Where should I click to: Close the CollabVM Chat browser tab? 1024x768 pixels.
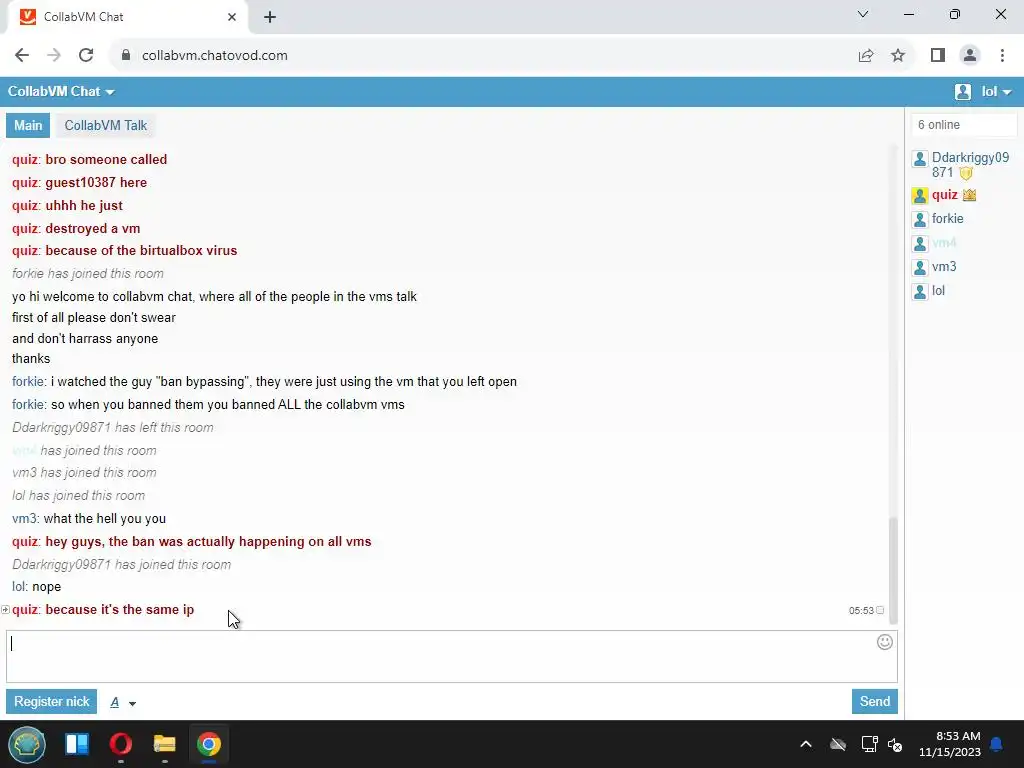tap(232, 17)
